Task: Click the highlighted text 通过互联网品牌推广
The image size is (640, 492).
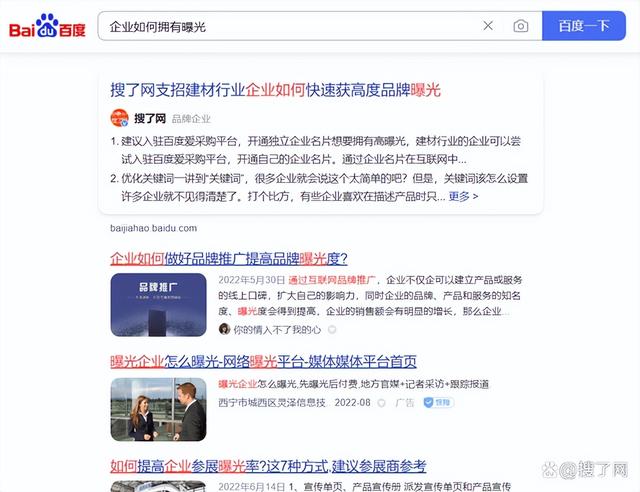Action: point(332,280)
